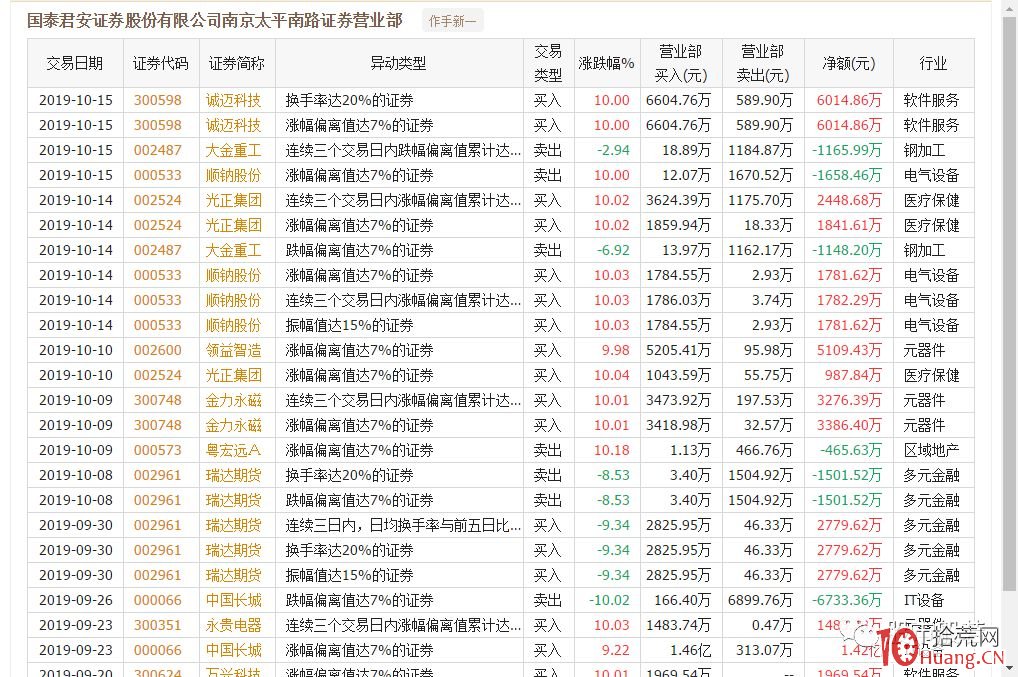The image size is (1018, 677).
Task: Select the 领益智造 stock link
Action: pyautogui.click(x=233, y=350)
